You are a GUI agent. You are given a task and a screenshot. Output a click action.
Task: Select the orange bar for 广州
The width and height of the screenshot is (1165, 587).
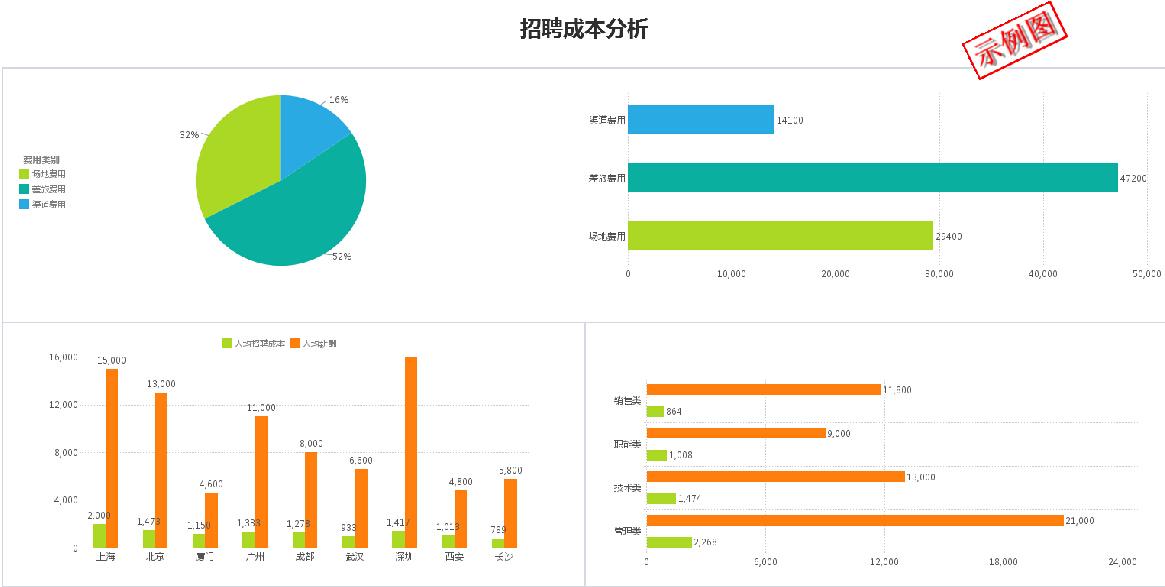pos(262,482)
